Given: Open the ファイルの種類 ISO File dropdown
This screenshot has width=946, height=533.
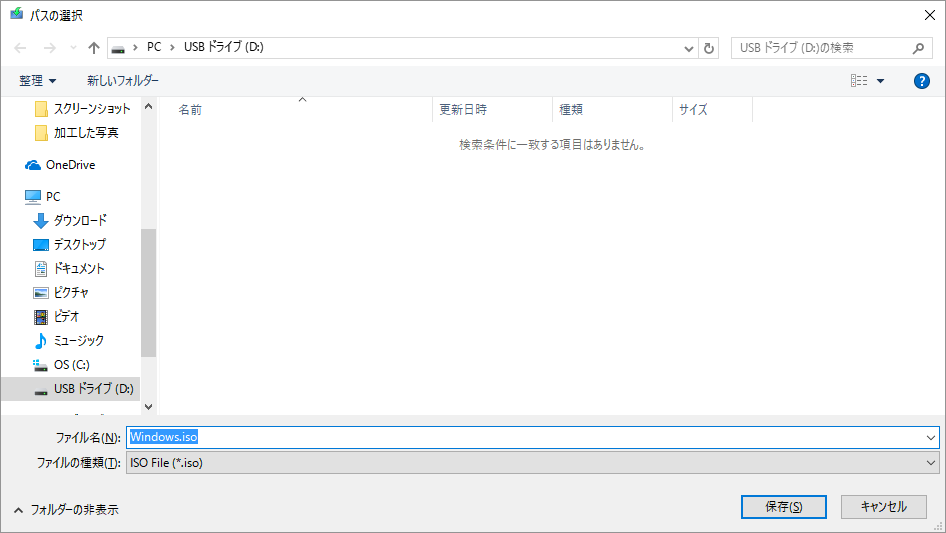Looking at the screenshot, I should click(532, 463).
